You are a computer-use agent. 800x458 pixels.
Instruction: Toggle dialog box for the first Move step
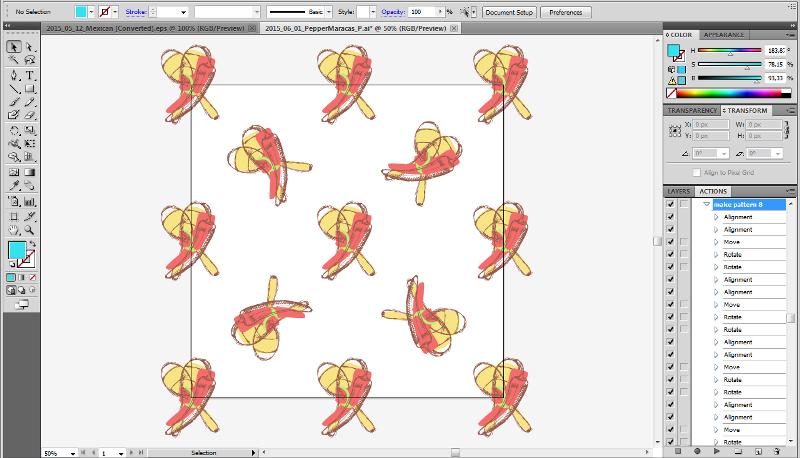coord(684,242)
